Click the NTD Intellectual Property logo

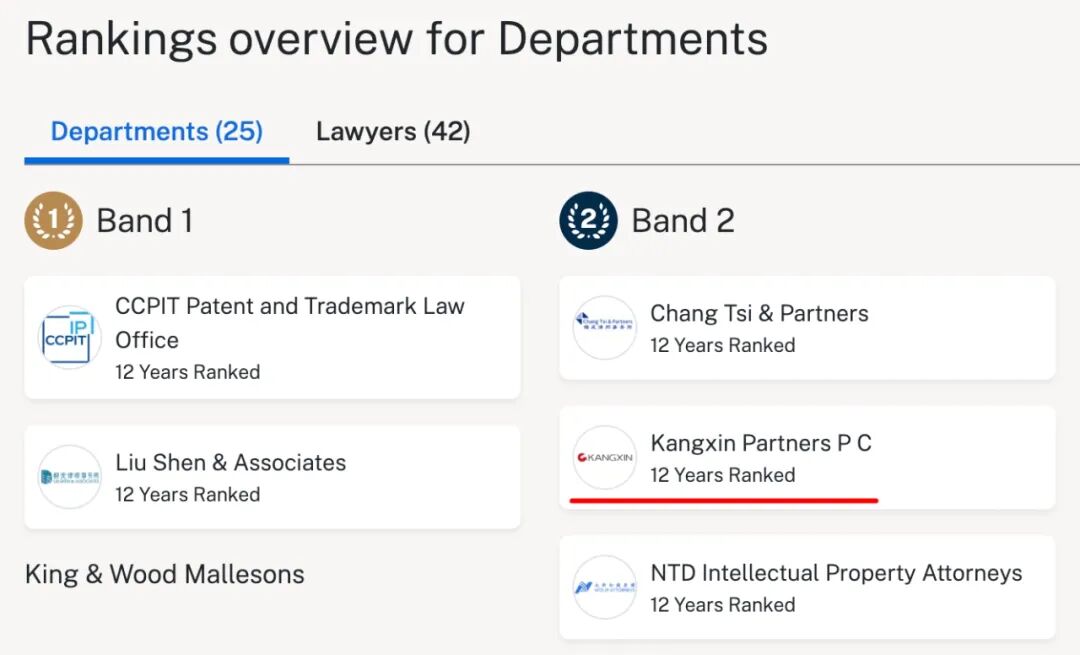604,588
